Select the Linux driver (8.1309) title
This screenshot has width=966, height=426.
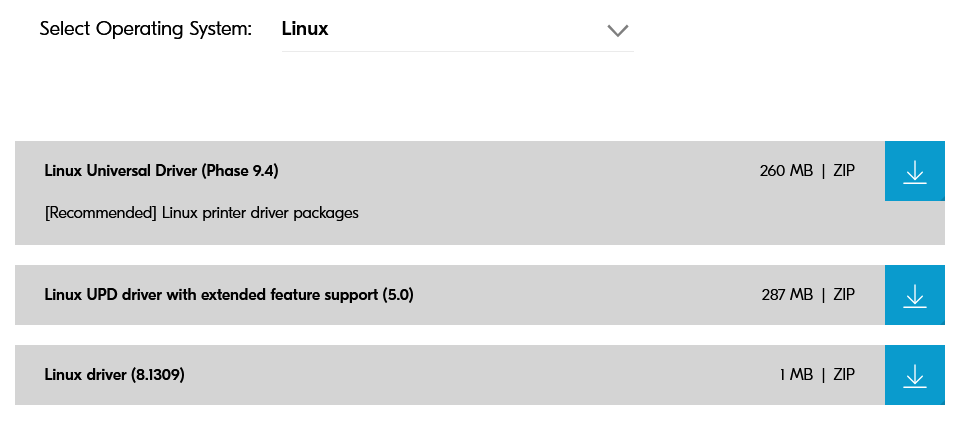pyautogui.click(x=115, y=375)
